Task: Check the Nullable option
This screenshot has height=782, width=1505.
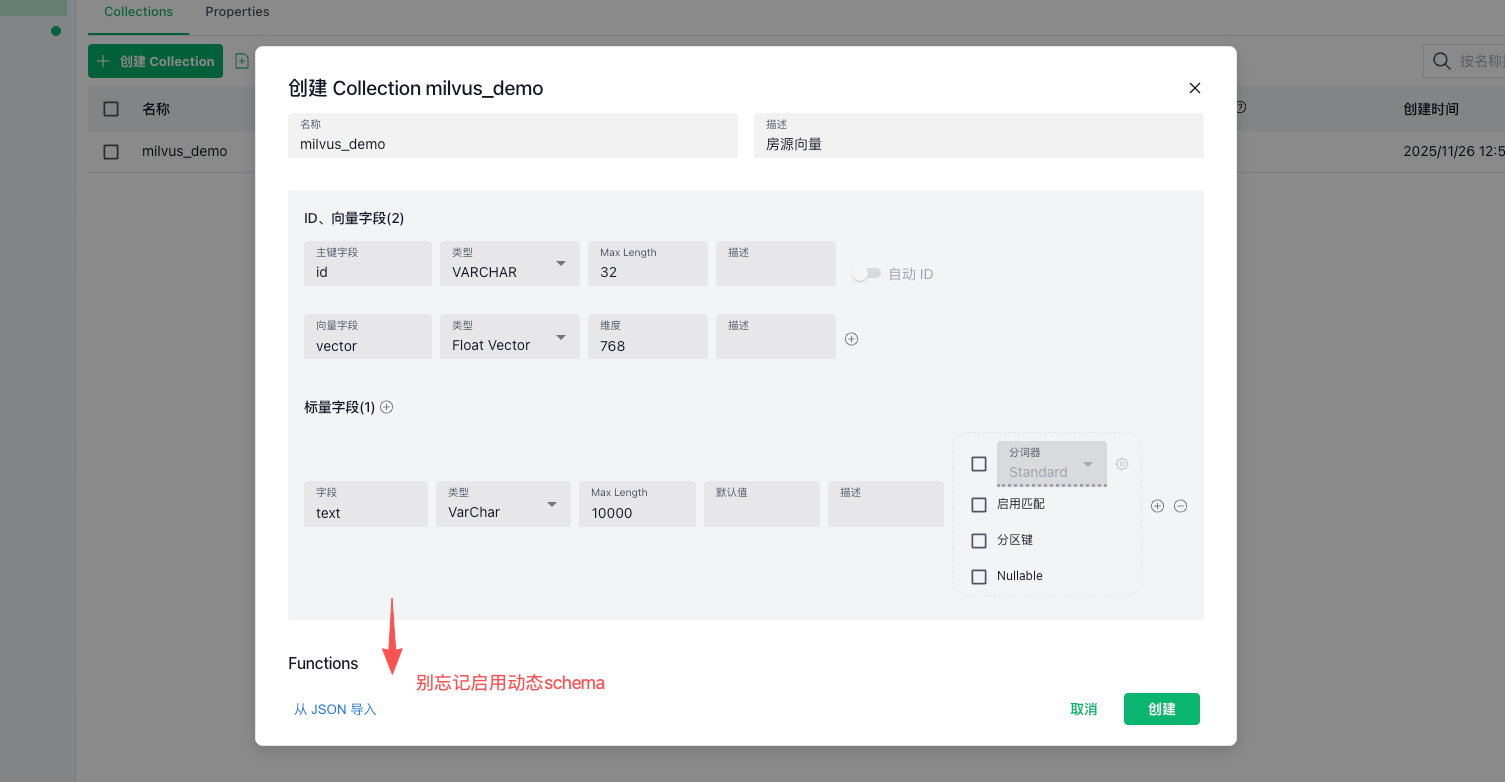Action: pos(979,577)
